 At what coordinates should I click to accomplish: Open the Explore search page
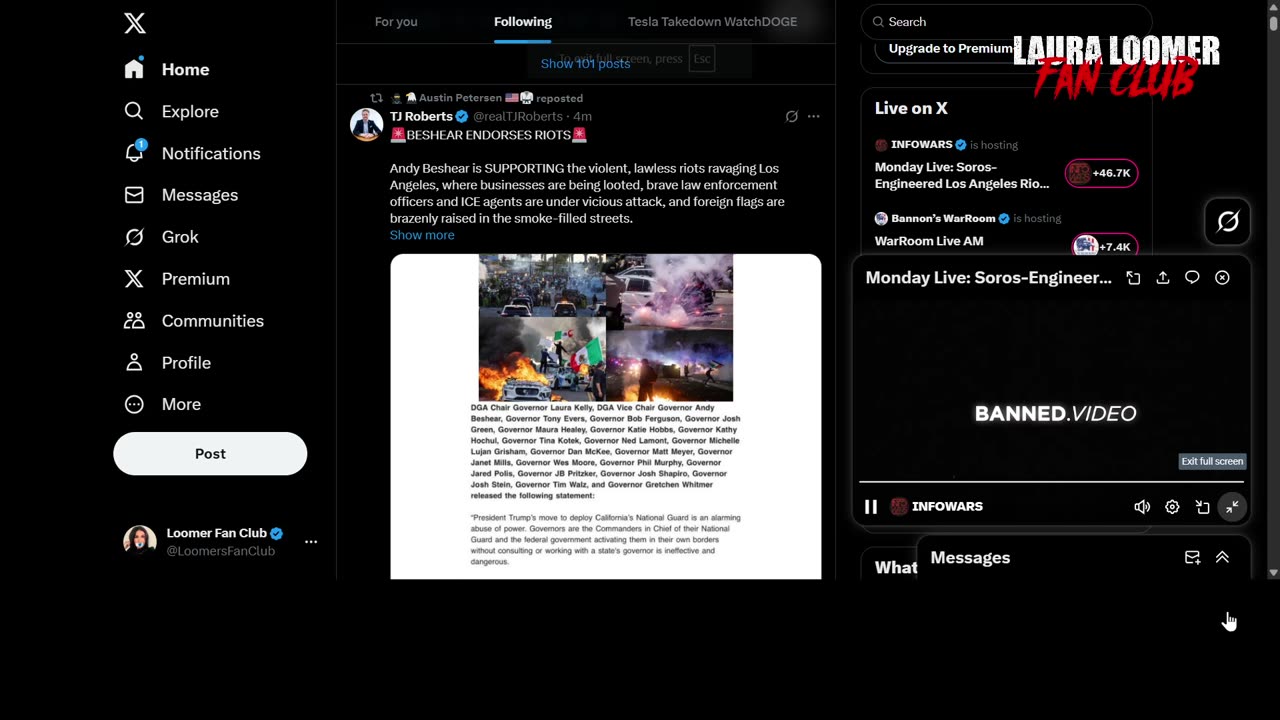tap(171, 111)
